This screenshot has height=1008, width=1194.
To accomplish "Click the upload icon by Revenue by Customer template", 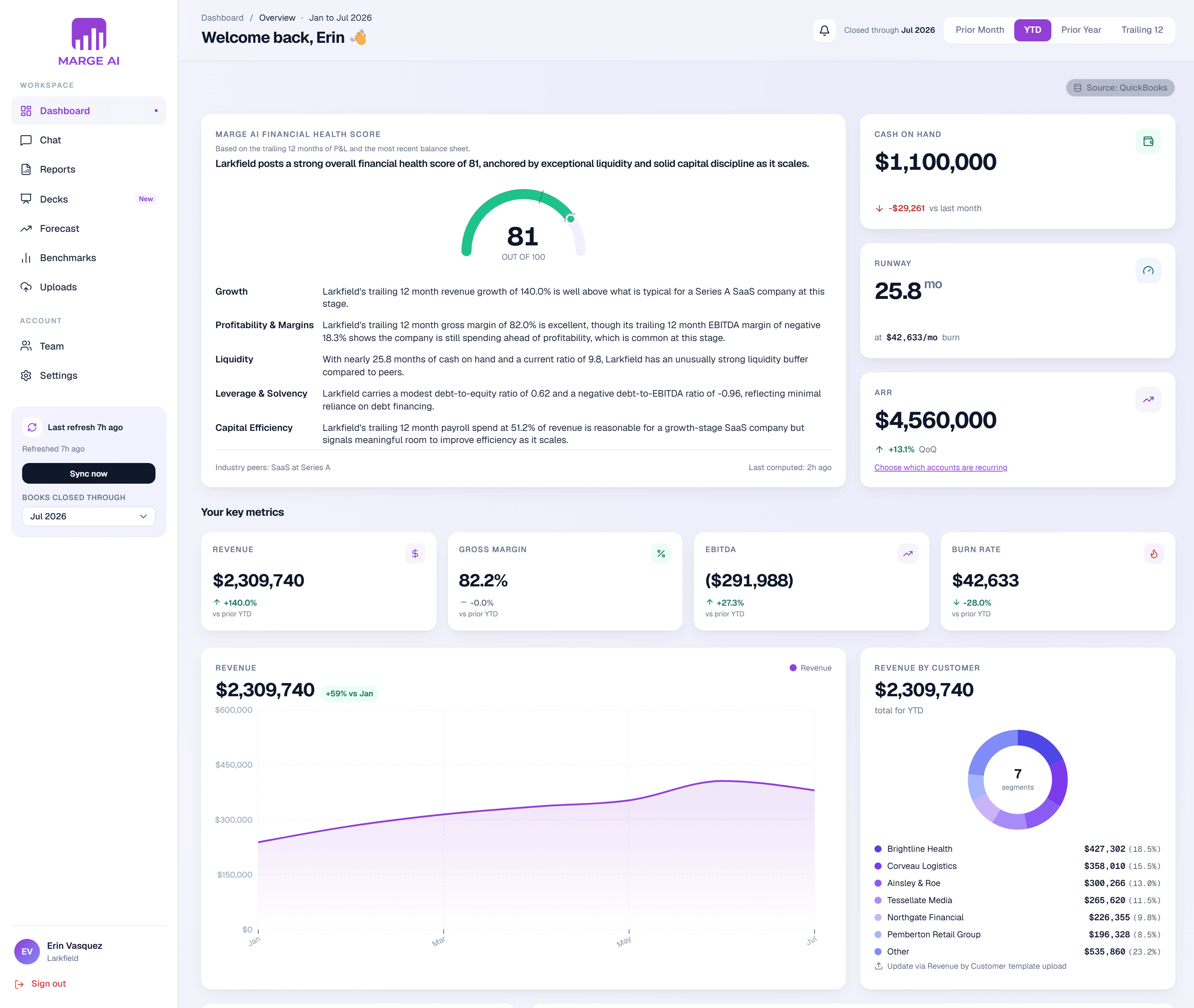I will click(879, 966).
